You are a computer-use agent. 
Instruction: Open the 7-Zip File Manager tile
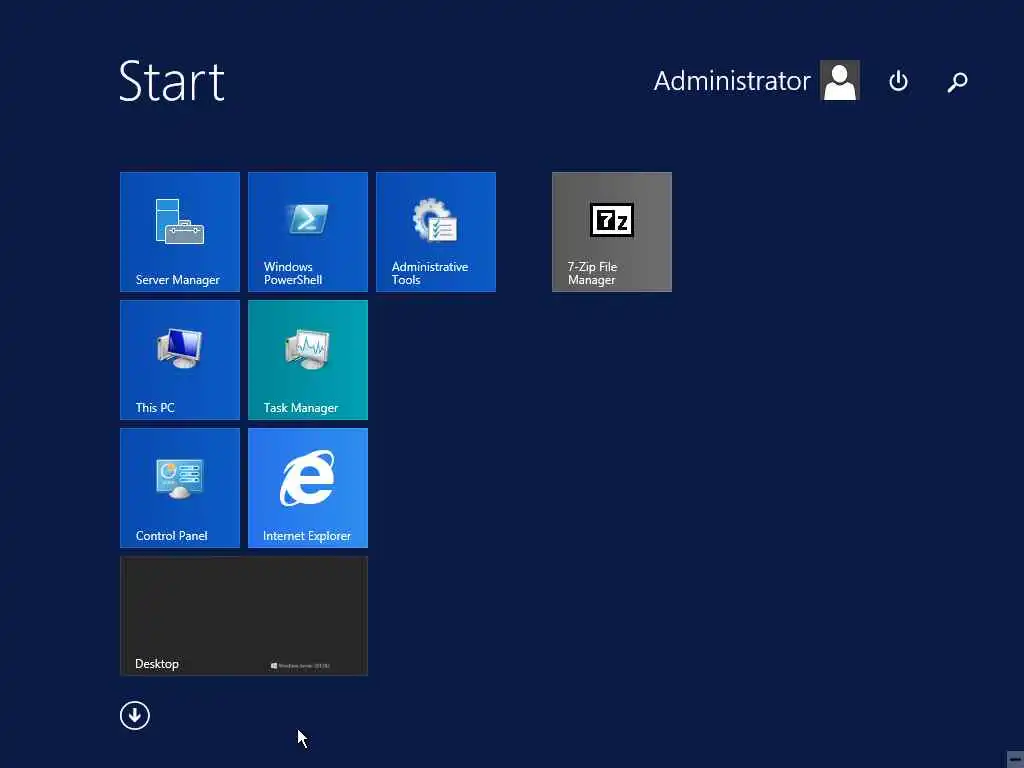611,232
